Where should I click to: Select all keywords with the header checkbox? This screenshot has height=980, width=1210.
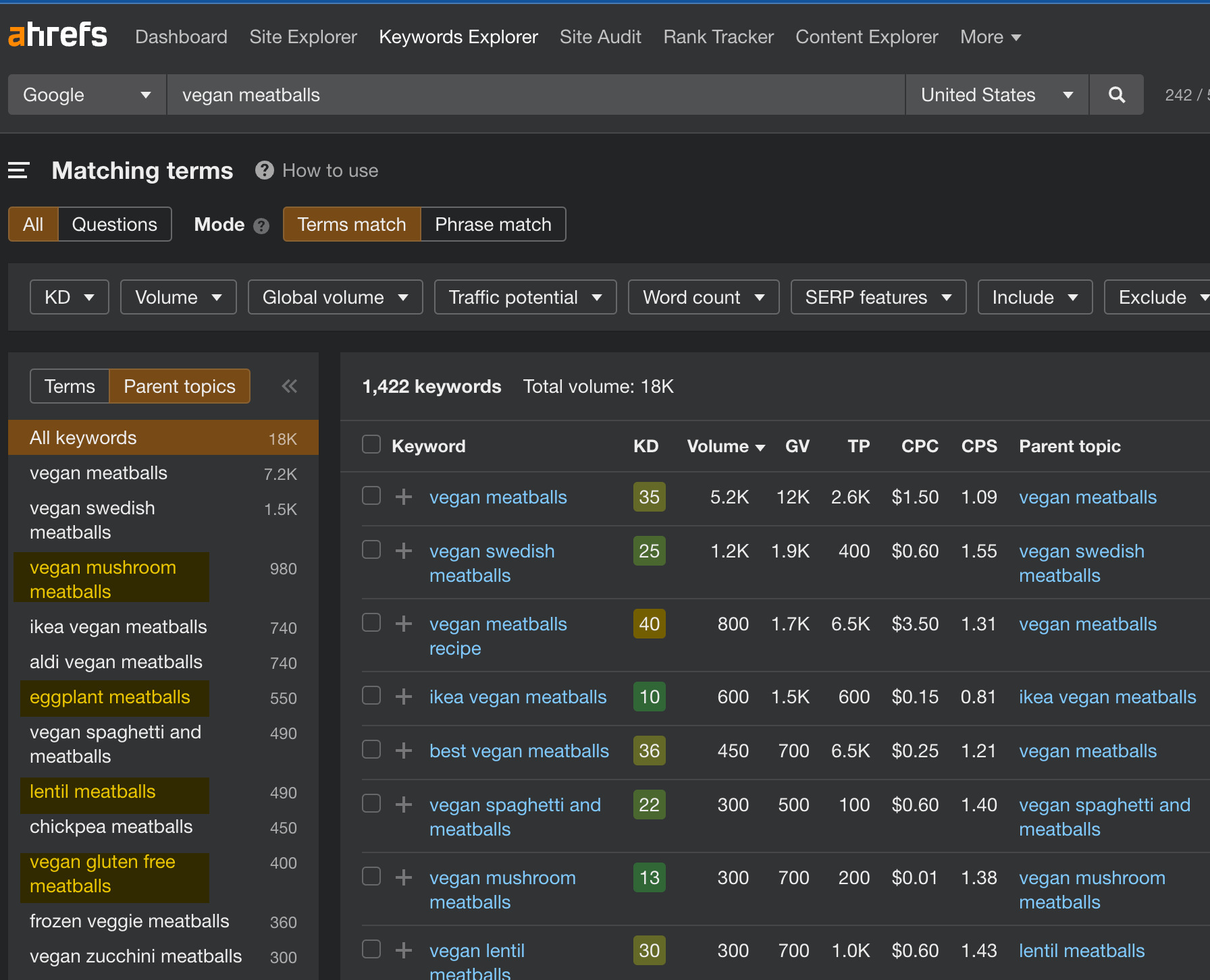pyautogui.click(x=371, y=444)
